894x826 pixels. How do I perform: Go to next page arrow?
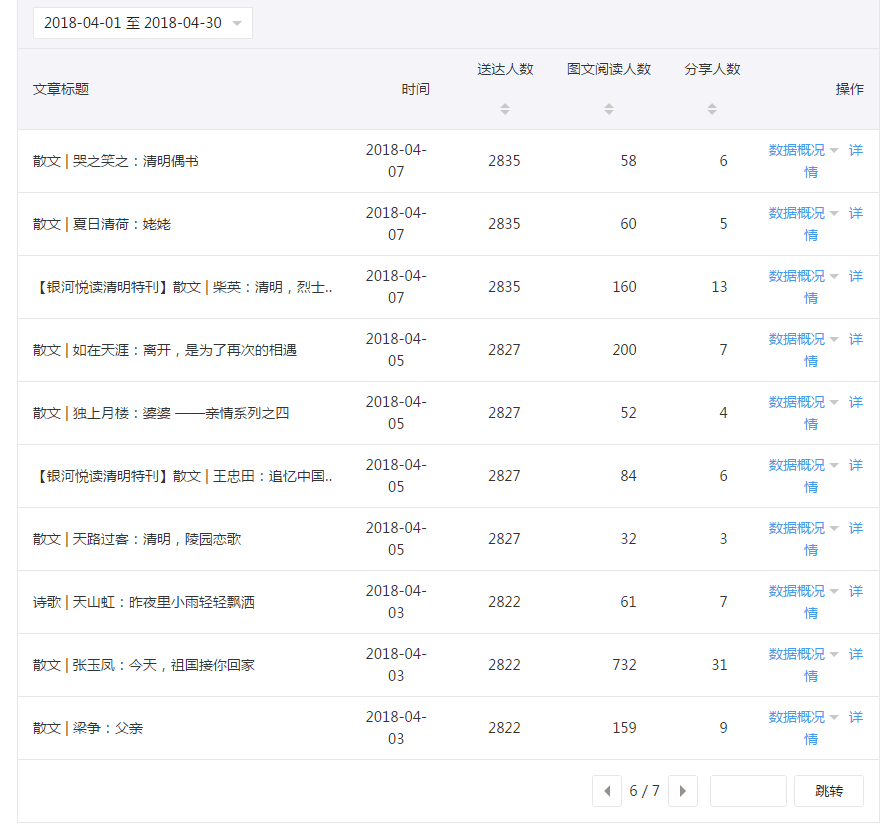pos(683,791)
